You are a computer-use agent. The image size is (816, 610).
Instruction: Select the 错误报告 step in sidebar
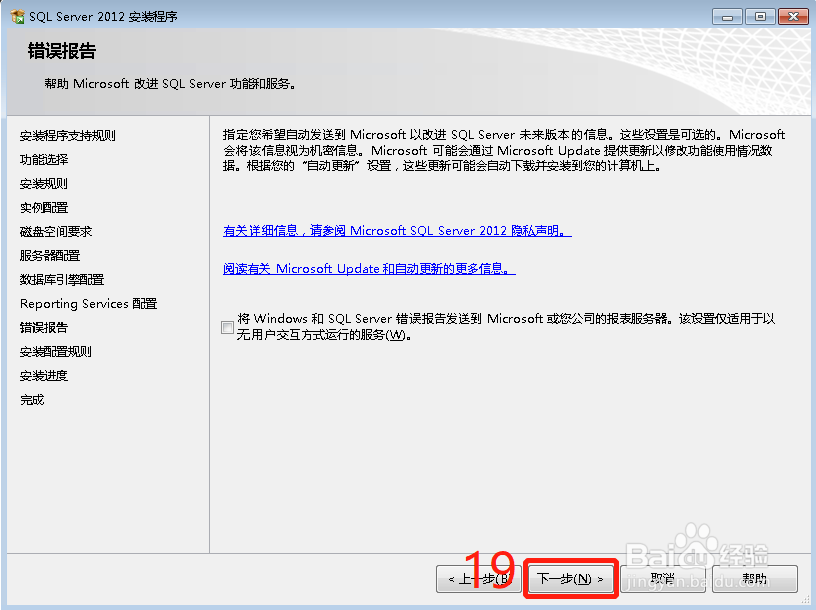[x=44, y=327]
